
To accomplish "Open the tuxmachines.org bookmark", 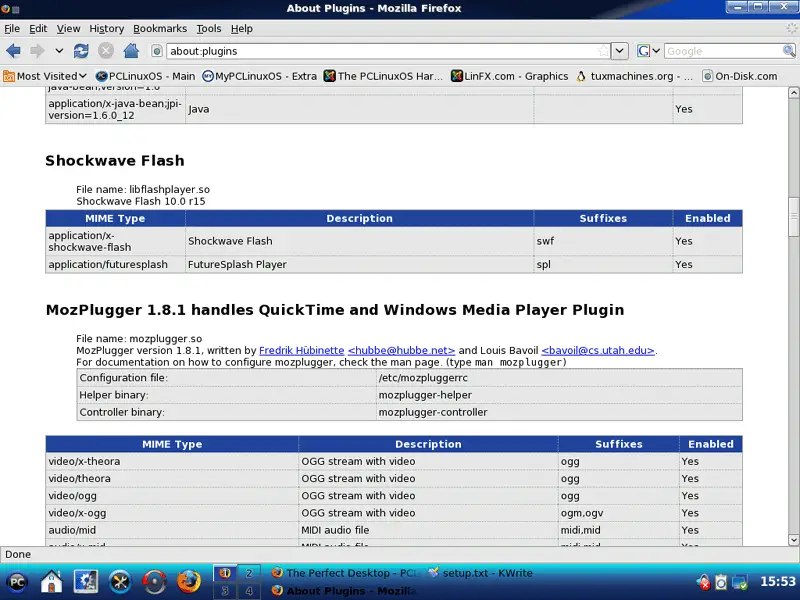I will tap(634, 76).
